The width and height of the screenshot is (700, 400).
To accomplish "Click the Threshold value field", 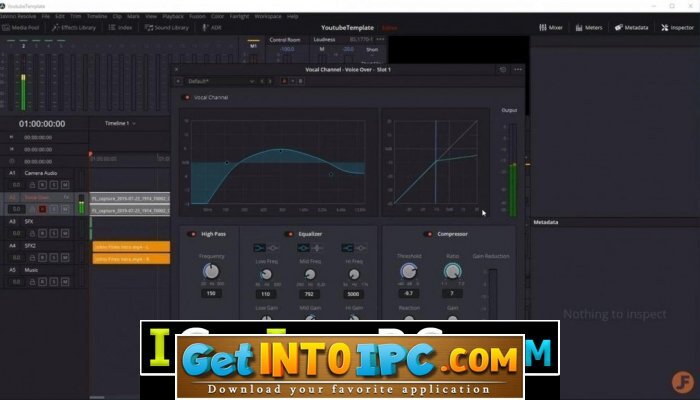I will click(x=408, y=293).
